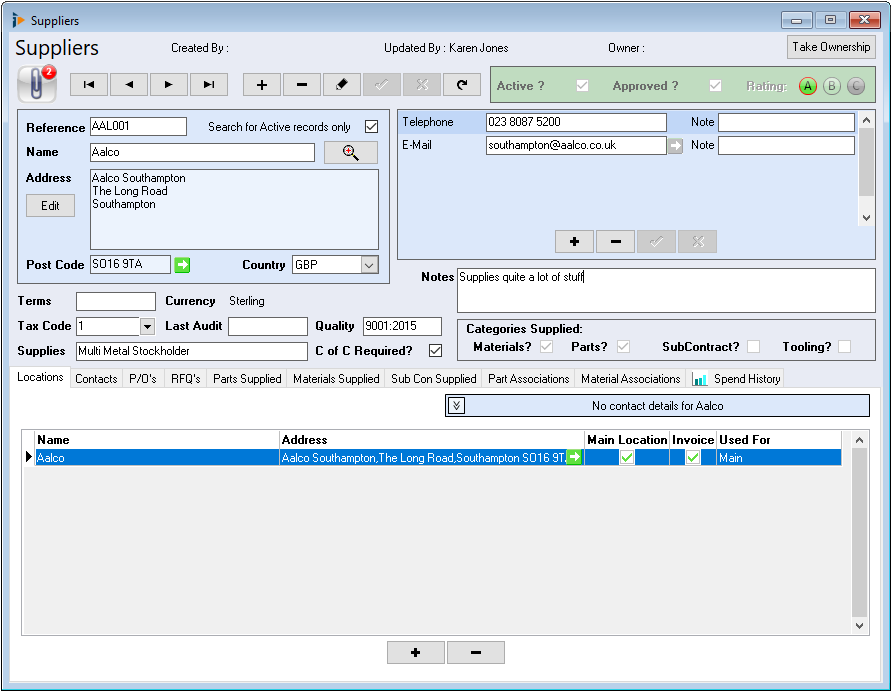Click the next record arrow
Image resolution: width=894 pixels, height=694 pixels.
point(169,85)
